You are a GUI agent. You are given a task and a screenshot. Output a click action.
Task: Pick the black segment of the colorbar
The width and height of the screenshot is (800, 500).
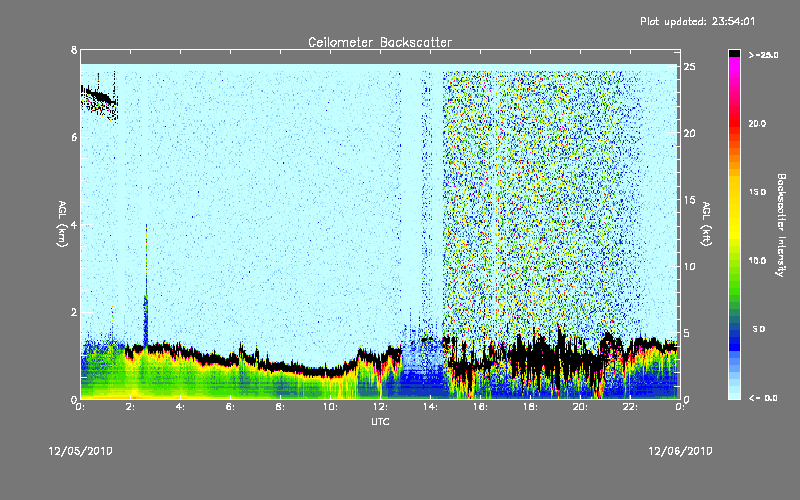point(734,53)
